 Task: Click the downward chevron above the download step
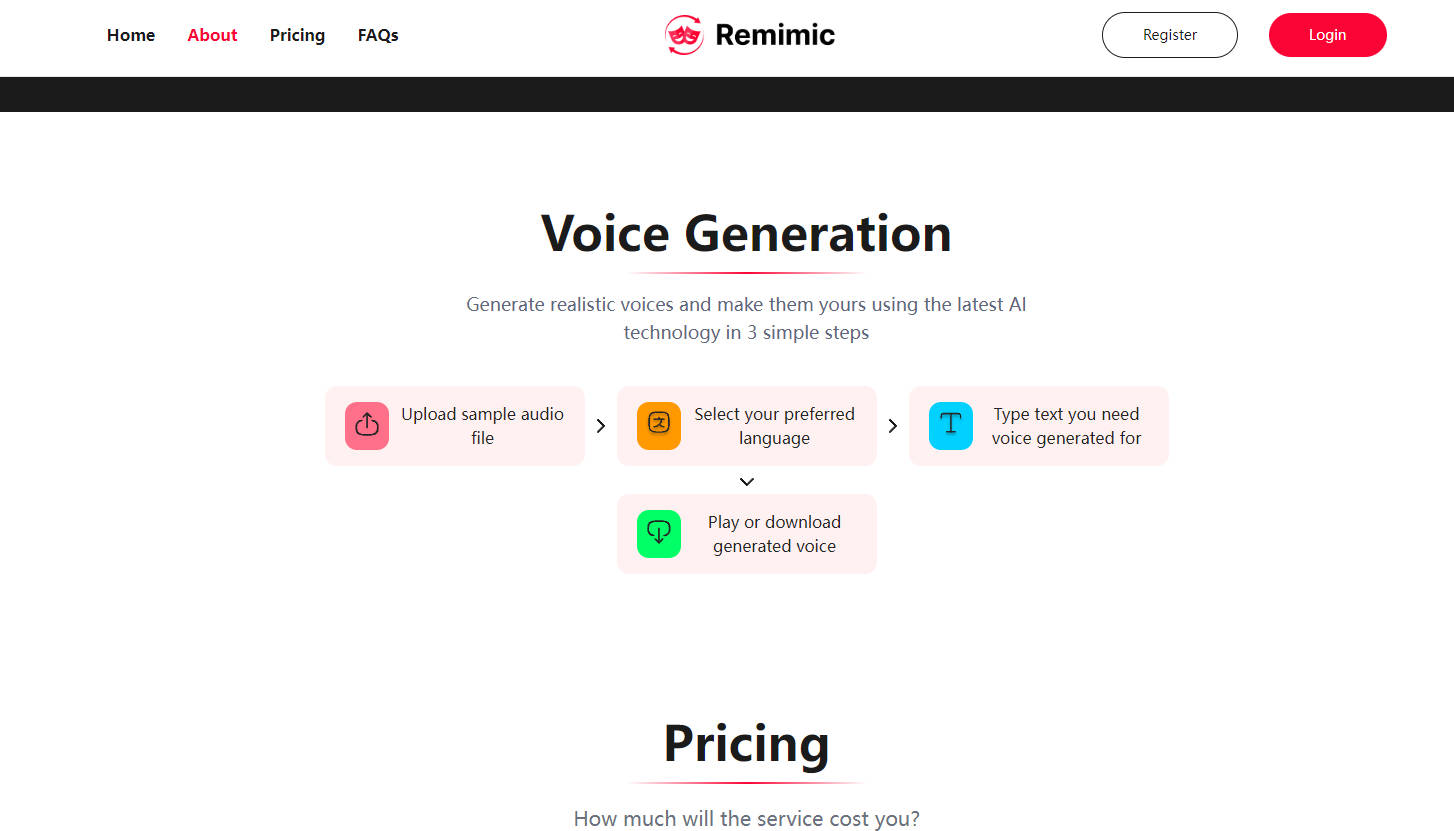point(746,481)
